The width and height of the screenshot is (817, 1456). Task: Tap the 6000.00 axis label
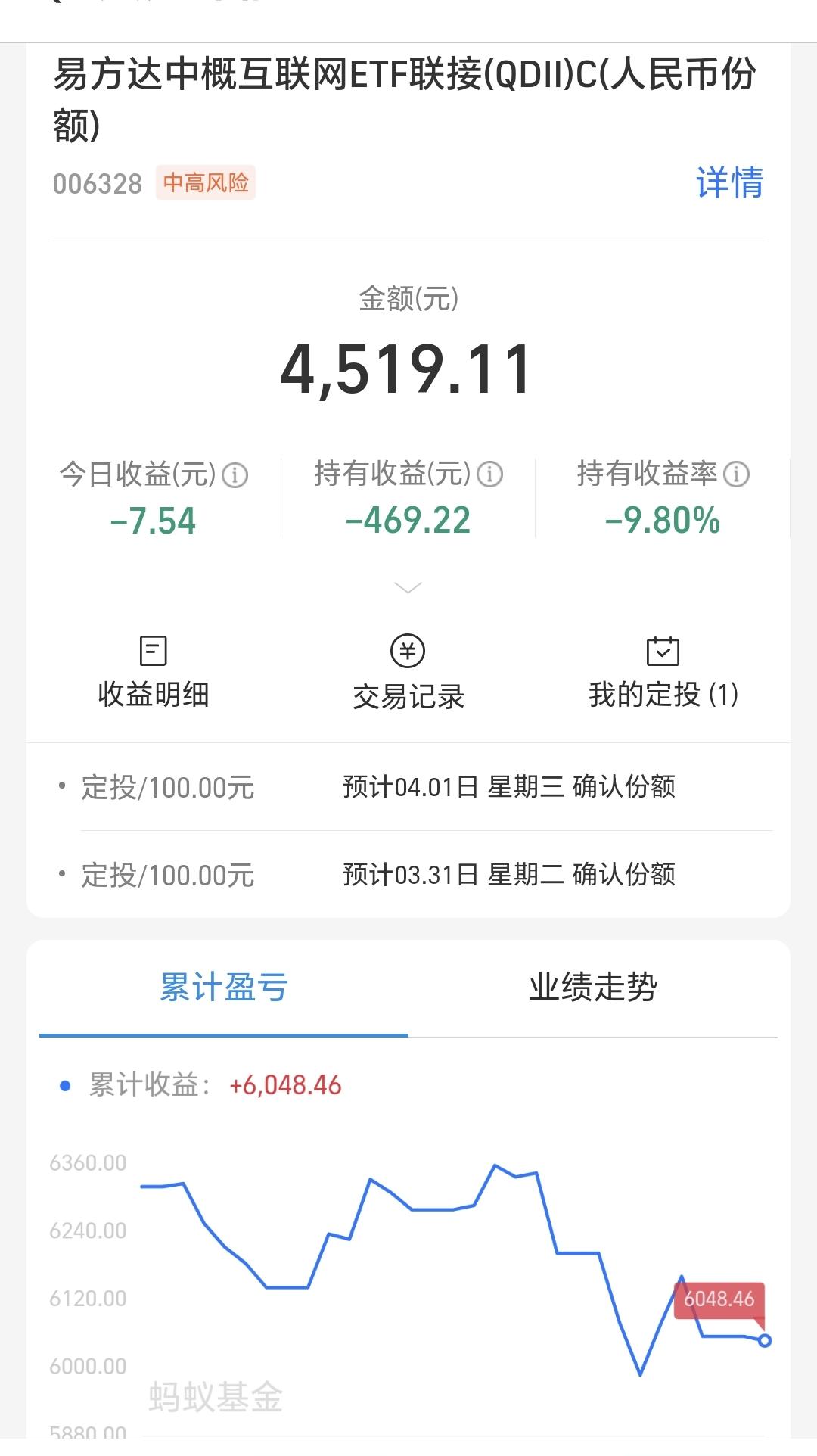(88, 1367)
